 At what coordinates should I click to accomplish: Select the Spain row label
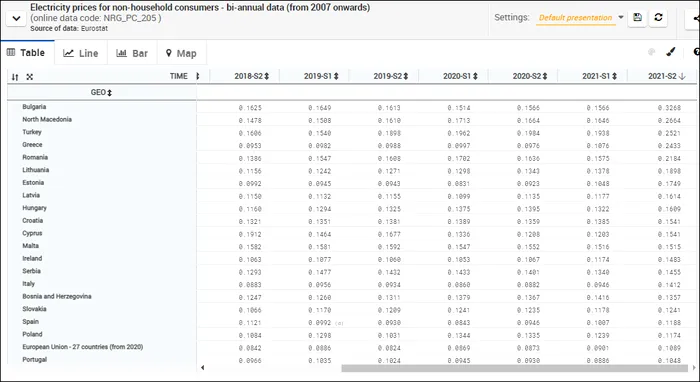coord(30,321)
